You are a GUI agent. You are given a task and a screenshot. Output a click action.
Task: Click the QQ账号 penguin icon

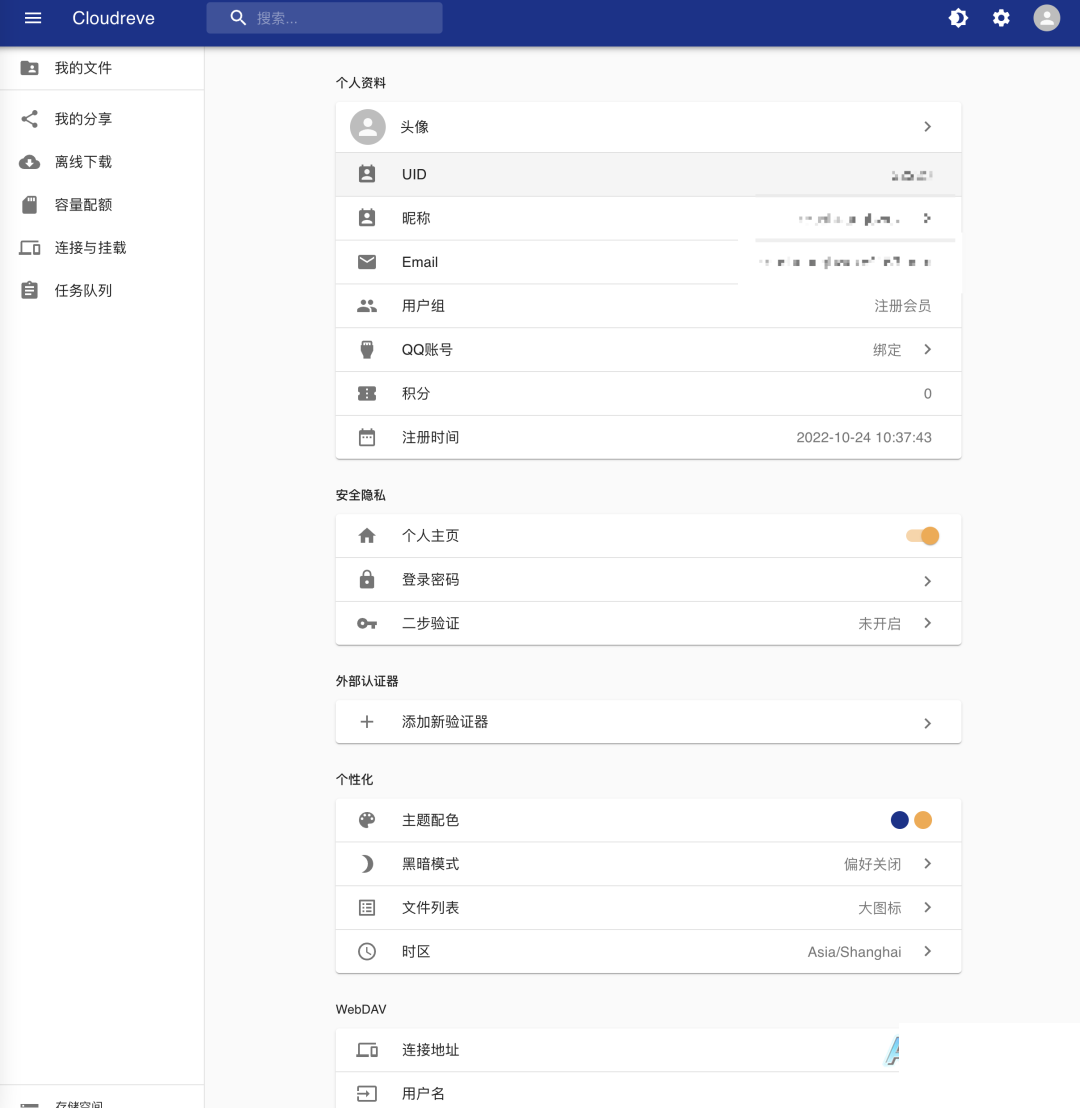(x=367, y=350)
